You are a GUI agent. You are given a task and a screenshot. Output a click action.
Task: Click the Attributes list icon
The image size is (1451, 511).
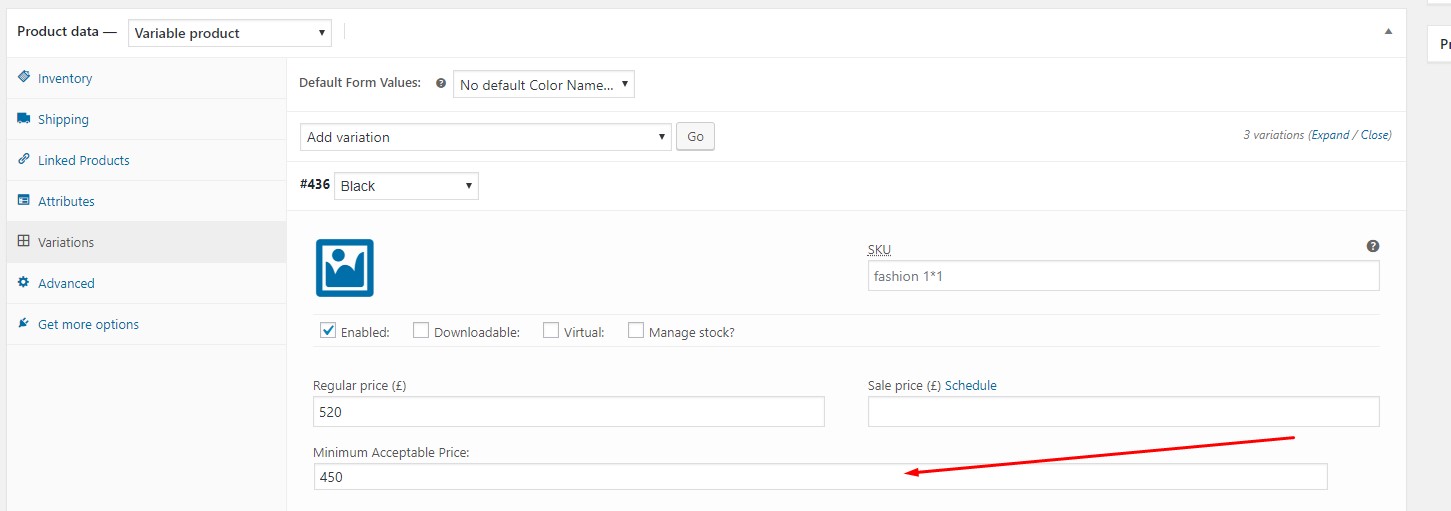(x=24, y=200)
